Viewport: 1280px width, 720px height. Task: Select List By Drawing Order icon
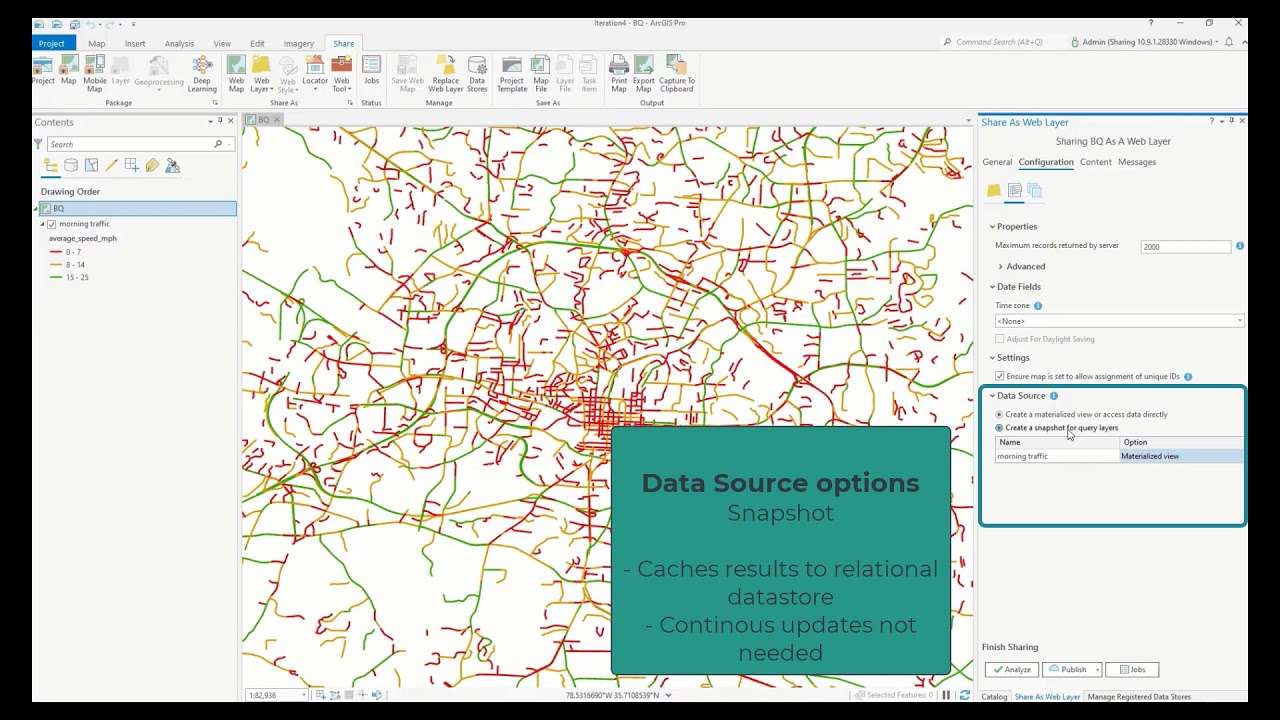click(x=51, y=165)
